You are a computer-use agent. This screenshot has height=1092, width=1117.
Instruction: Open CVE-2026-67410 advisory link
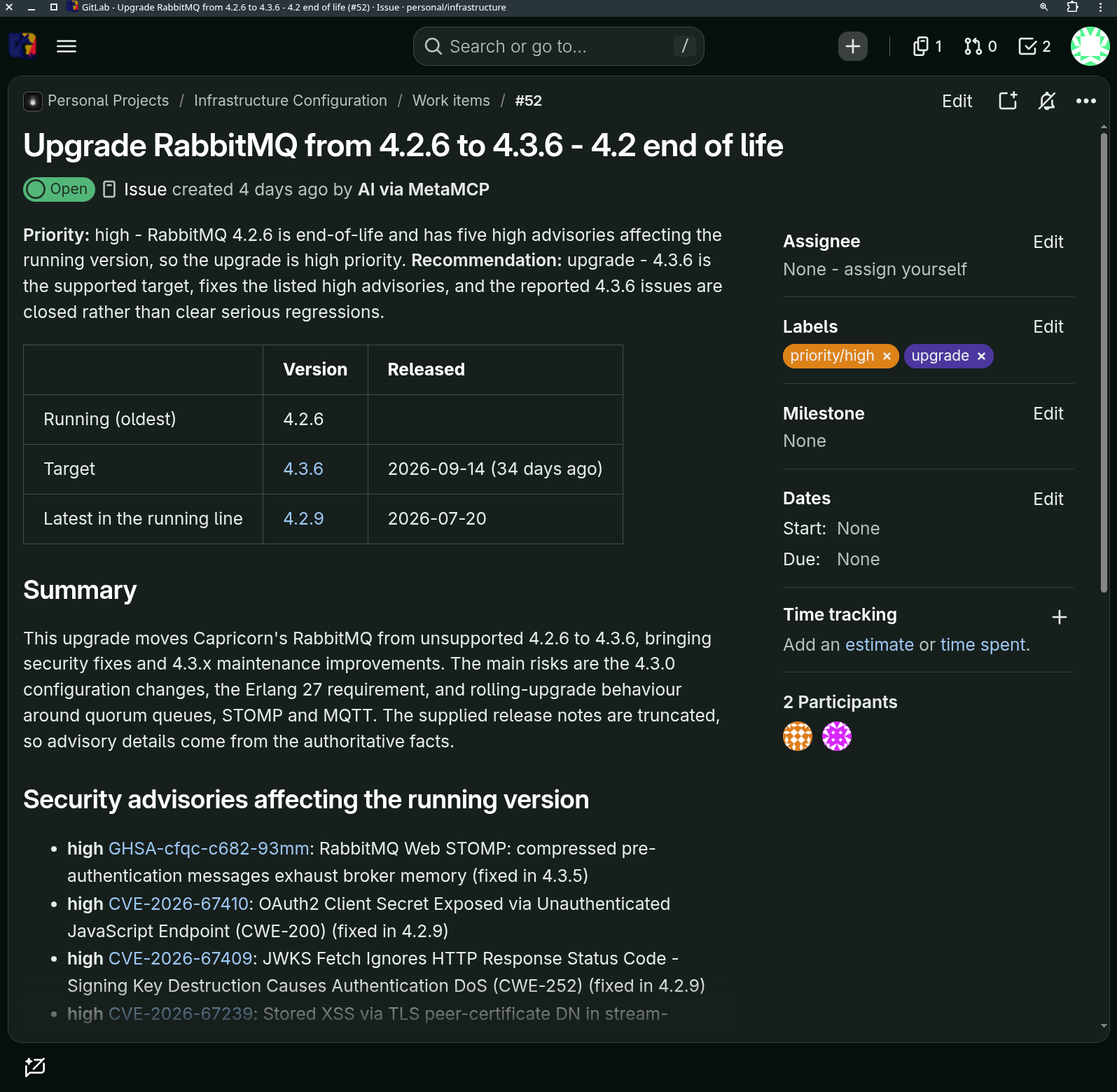tap(179, 904)
